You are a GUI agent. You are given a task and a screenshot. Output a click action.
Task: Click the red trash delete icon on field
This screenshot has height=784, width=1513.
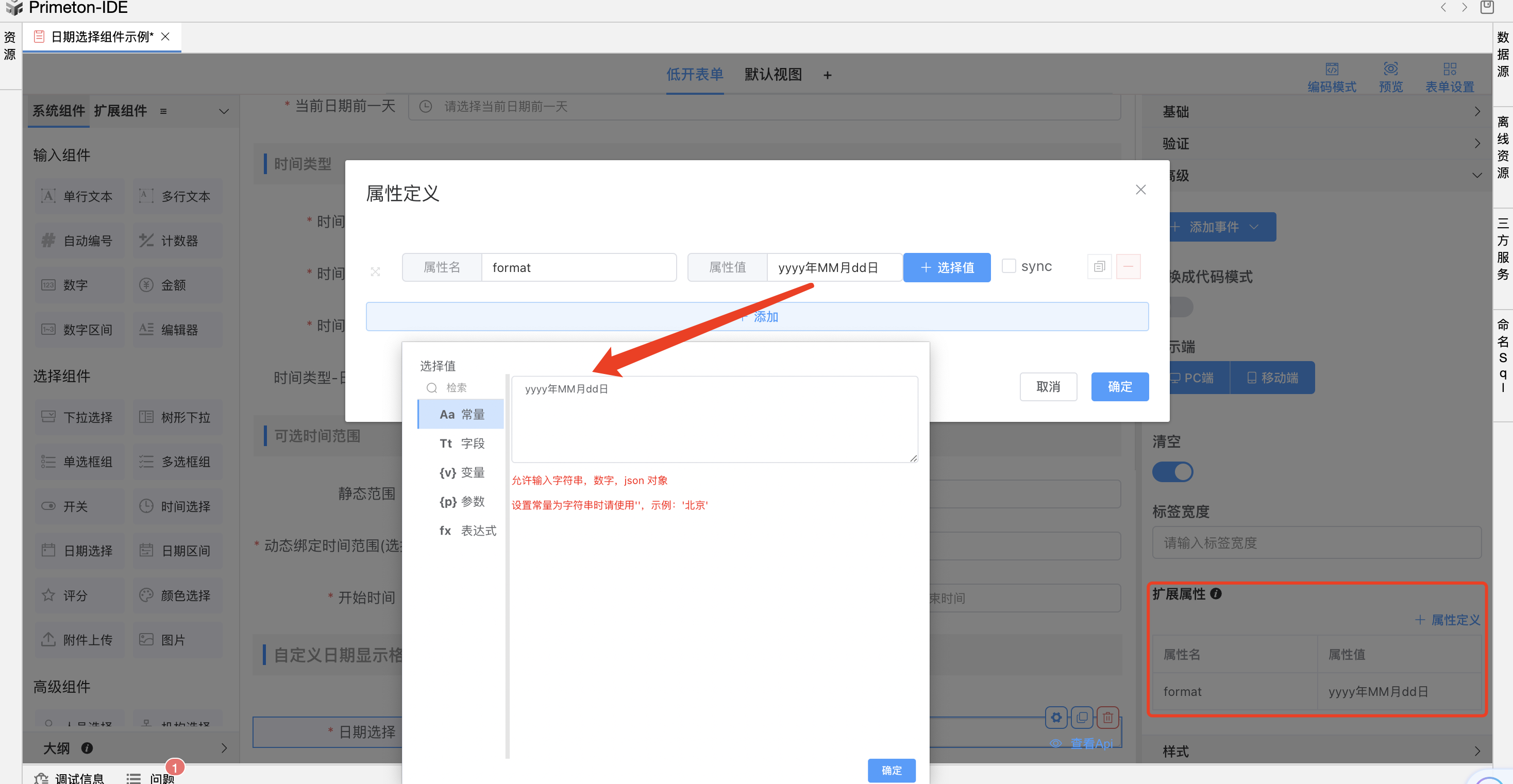(1108, 717)
